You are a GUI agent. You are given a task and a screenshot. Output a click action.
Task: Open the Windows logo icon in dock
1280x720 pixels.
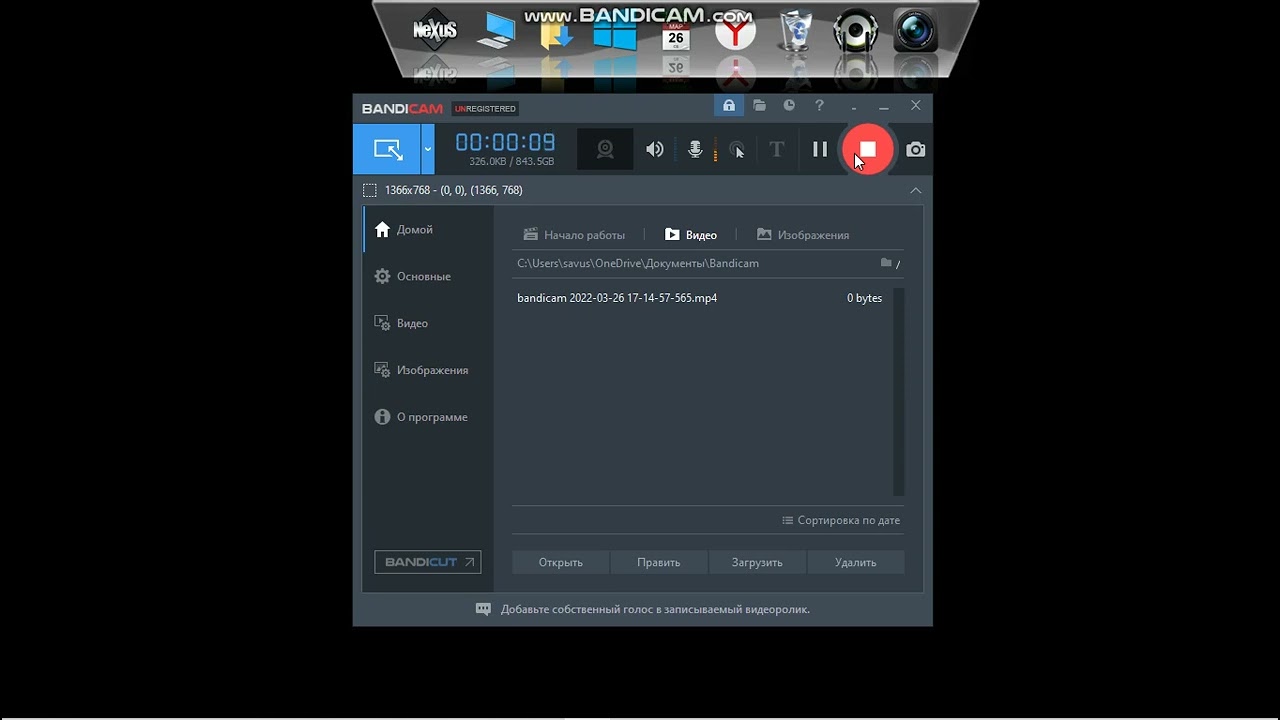[615, 32]
